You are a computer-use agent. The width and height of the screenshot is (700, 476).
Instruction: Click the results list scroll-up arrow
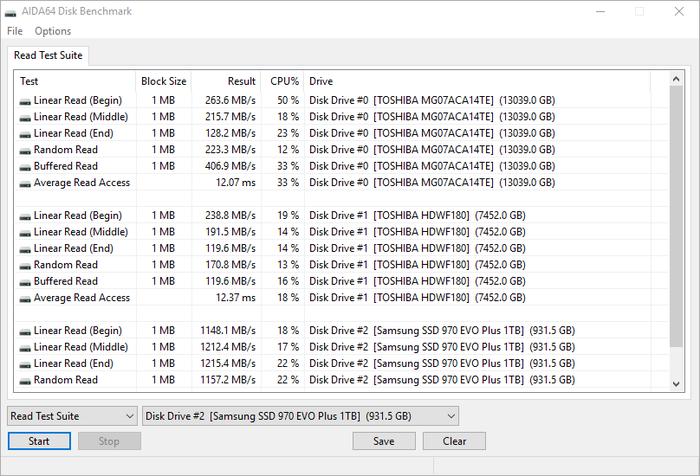click(x=676, y=79)
